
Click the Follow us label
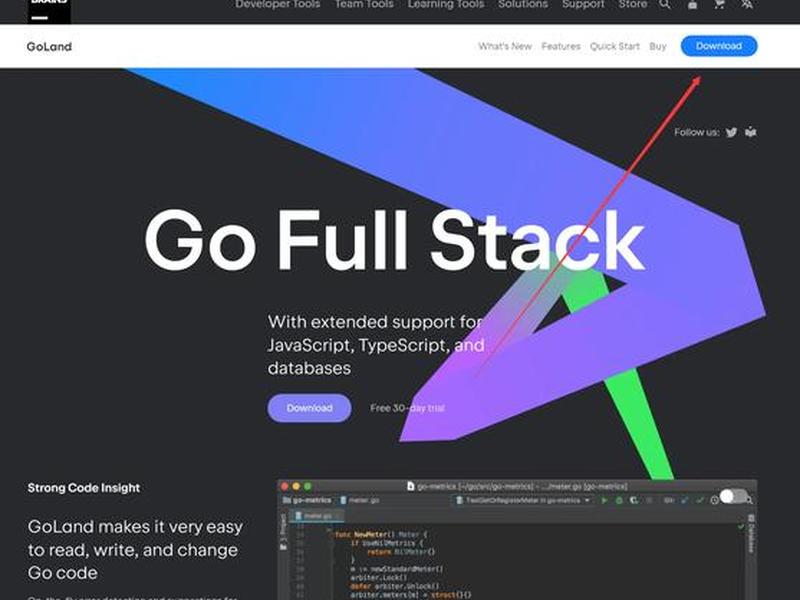(696, 133)
